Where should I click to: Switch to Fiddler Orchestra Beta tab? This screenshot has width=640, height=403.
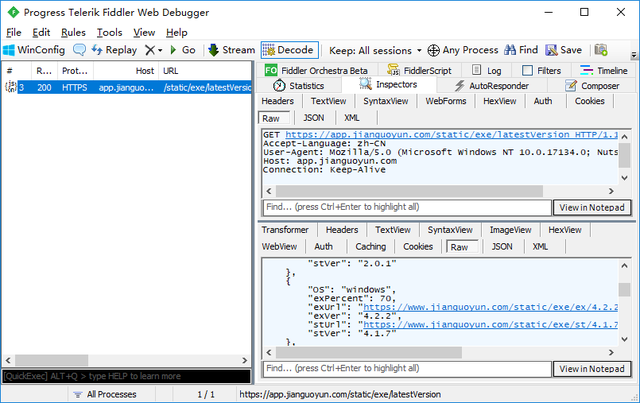317,71
